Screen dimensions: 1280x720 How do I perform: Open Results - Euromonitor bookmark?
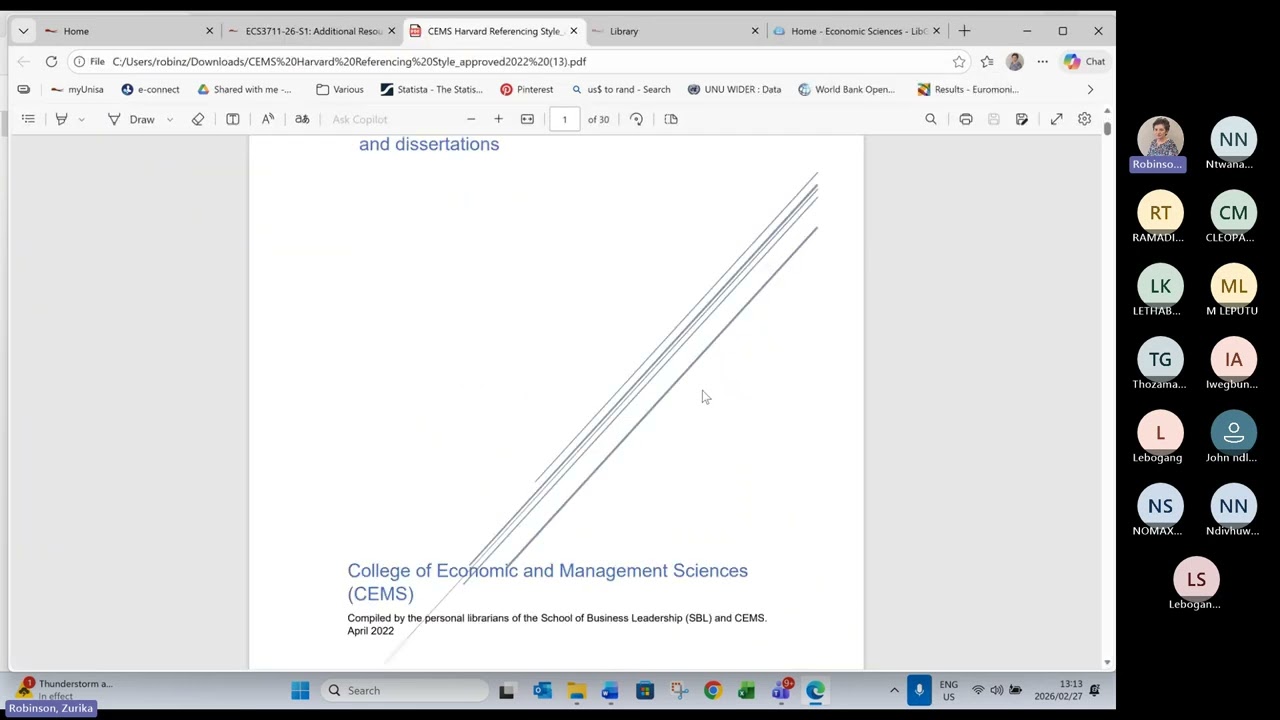[x=968, y=89]
